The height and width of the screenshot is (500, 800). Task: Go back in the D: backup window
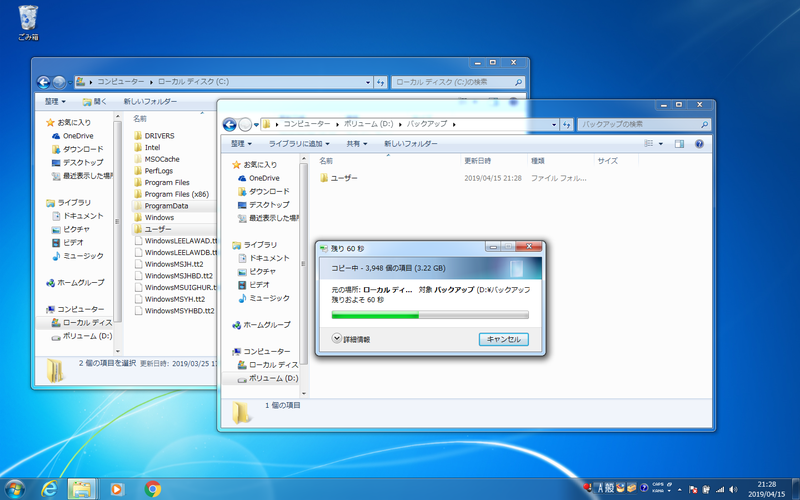click(x=230, y=124)
